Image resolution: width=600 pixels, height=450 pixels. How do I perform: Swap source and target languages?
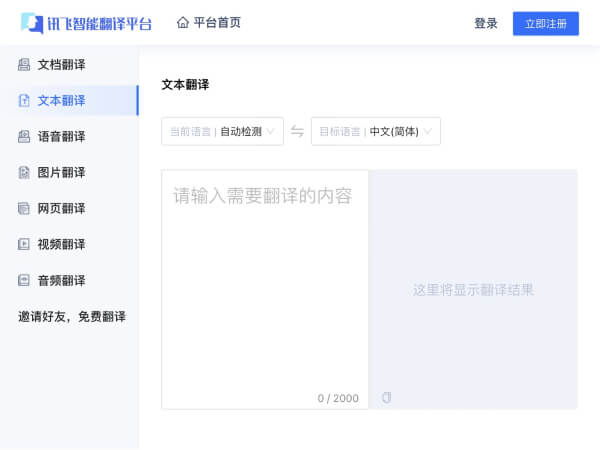coord(297,131)
